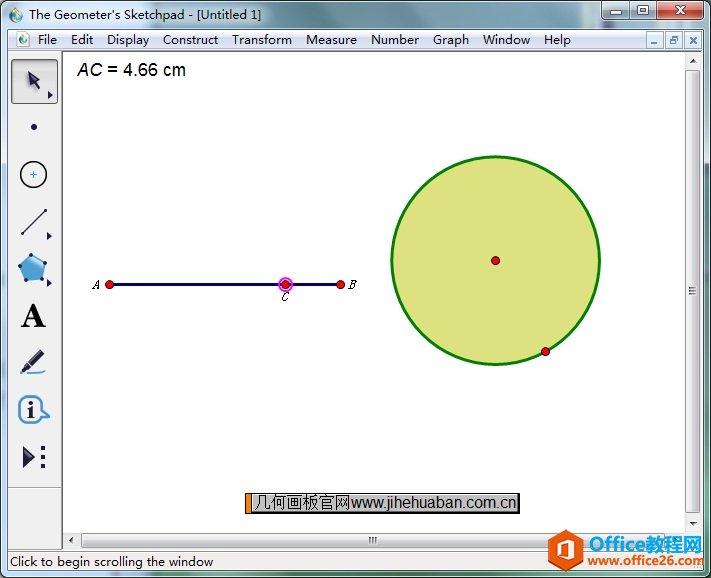The height and width of the screenshot is (578, 711).
Task: Click the vertical scrollbar down arrow
Action: pos(692,523)
